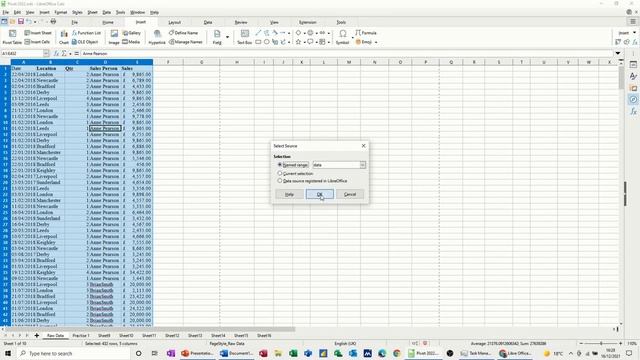This screenshot has width=640, height=360.
Task: Switch to the Layout ribbon tab
Action: 174,22
